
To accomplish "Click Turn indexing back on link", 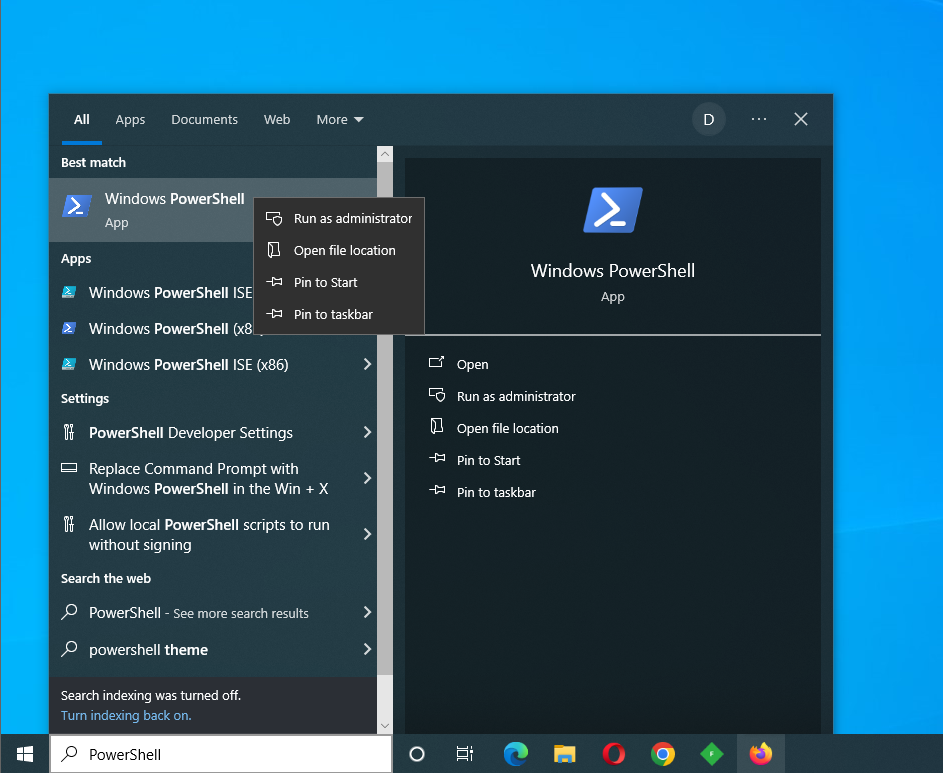I will coord(126,715).
